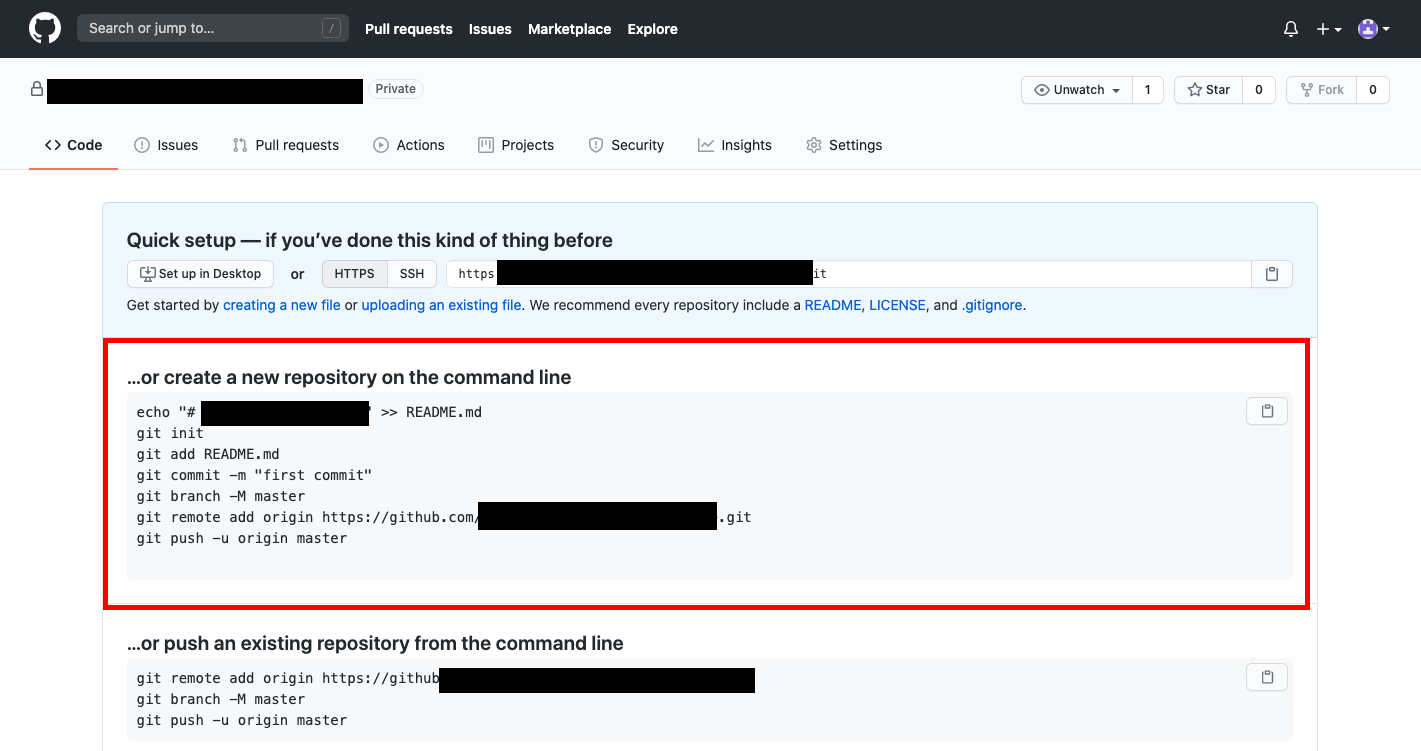Copy the push existing repository commands
The height and width of the screenshot is (751, 1421).
1267,677
